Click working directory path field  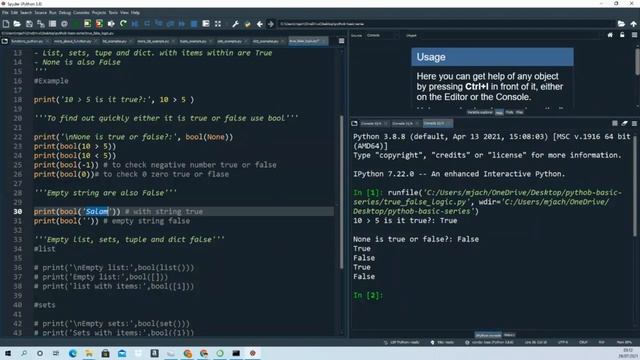point(446,24)
